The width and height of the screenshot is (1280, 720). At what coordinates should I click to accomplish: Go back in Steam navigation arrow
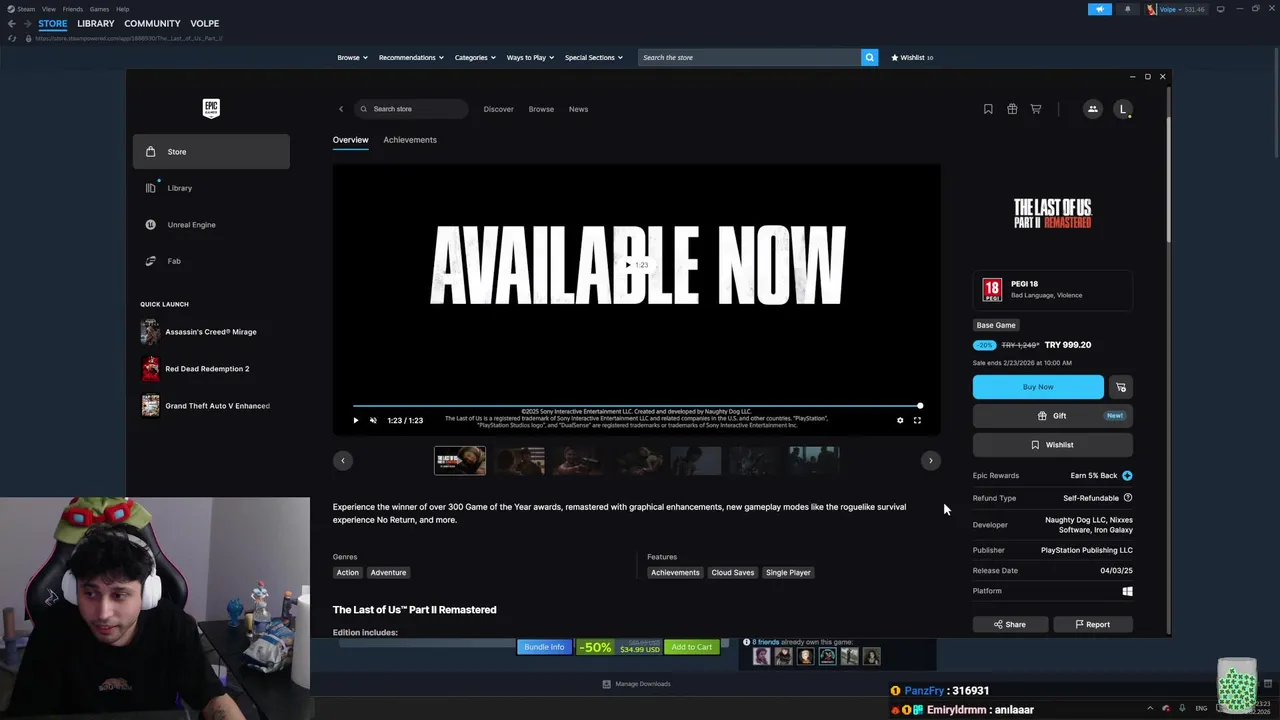point(11,23)
